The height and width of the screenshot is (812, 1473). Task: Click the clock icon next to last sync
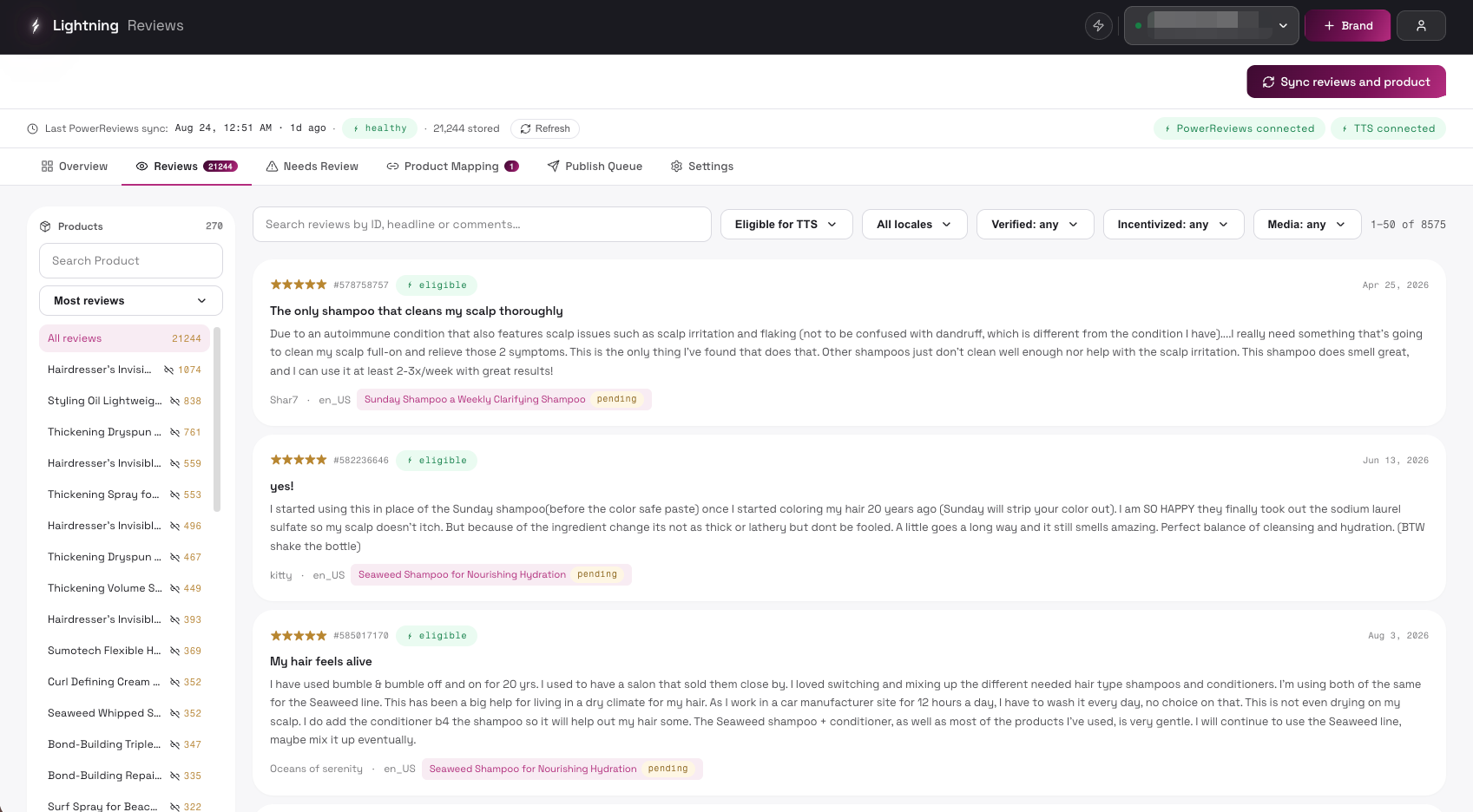click(x=32, y=128)
